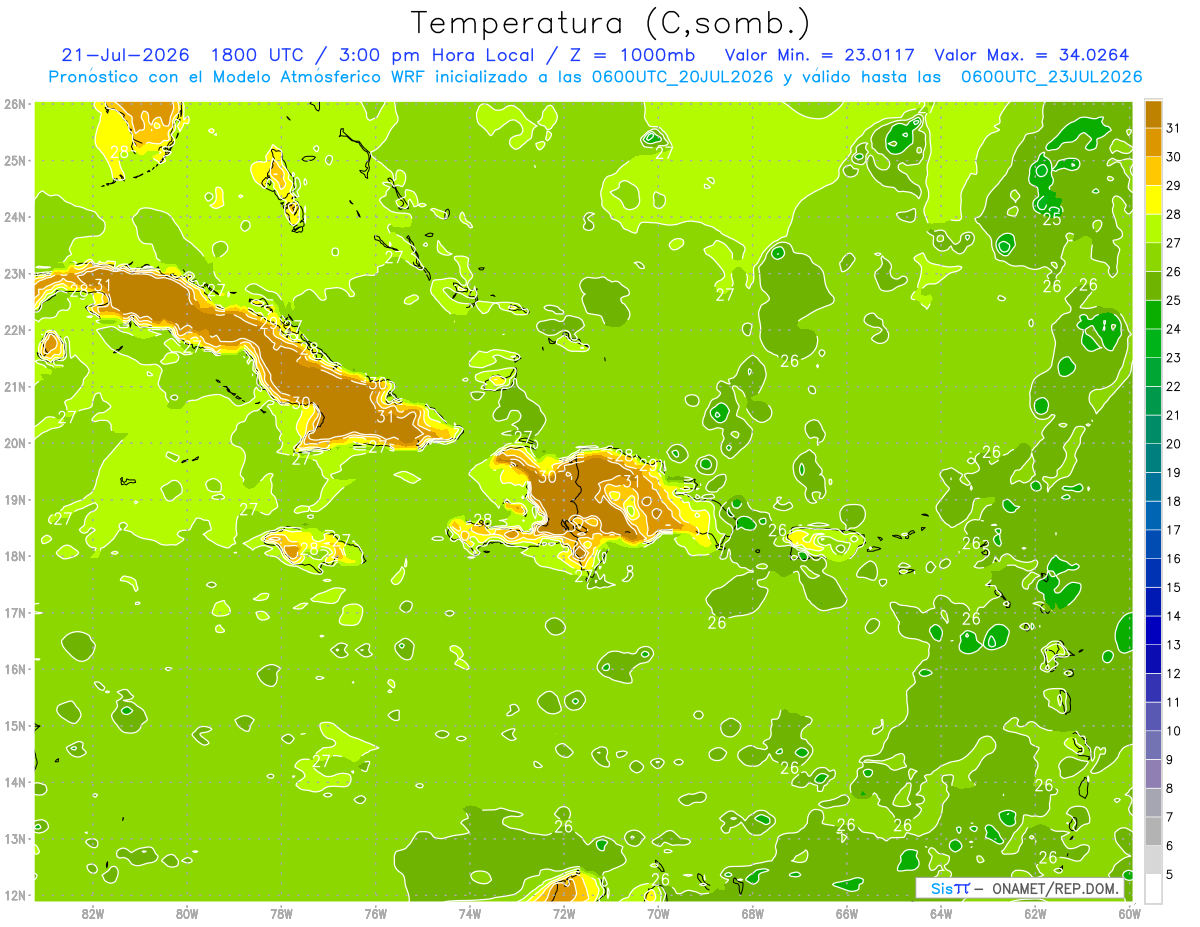Click the "18N" latitude label

coord(15,555)
